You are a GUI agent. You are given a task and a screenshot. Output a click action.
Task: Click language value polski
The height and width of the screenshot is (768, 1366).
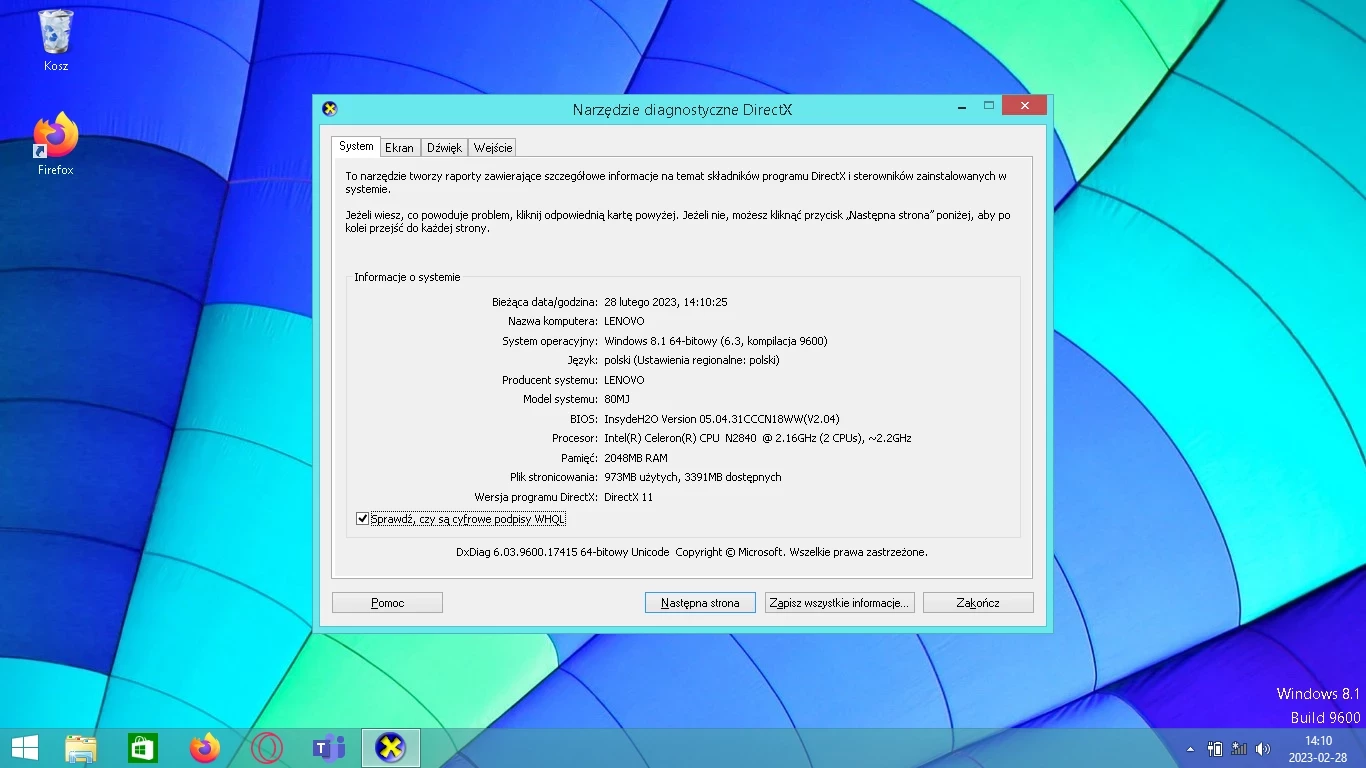point(692,360)
